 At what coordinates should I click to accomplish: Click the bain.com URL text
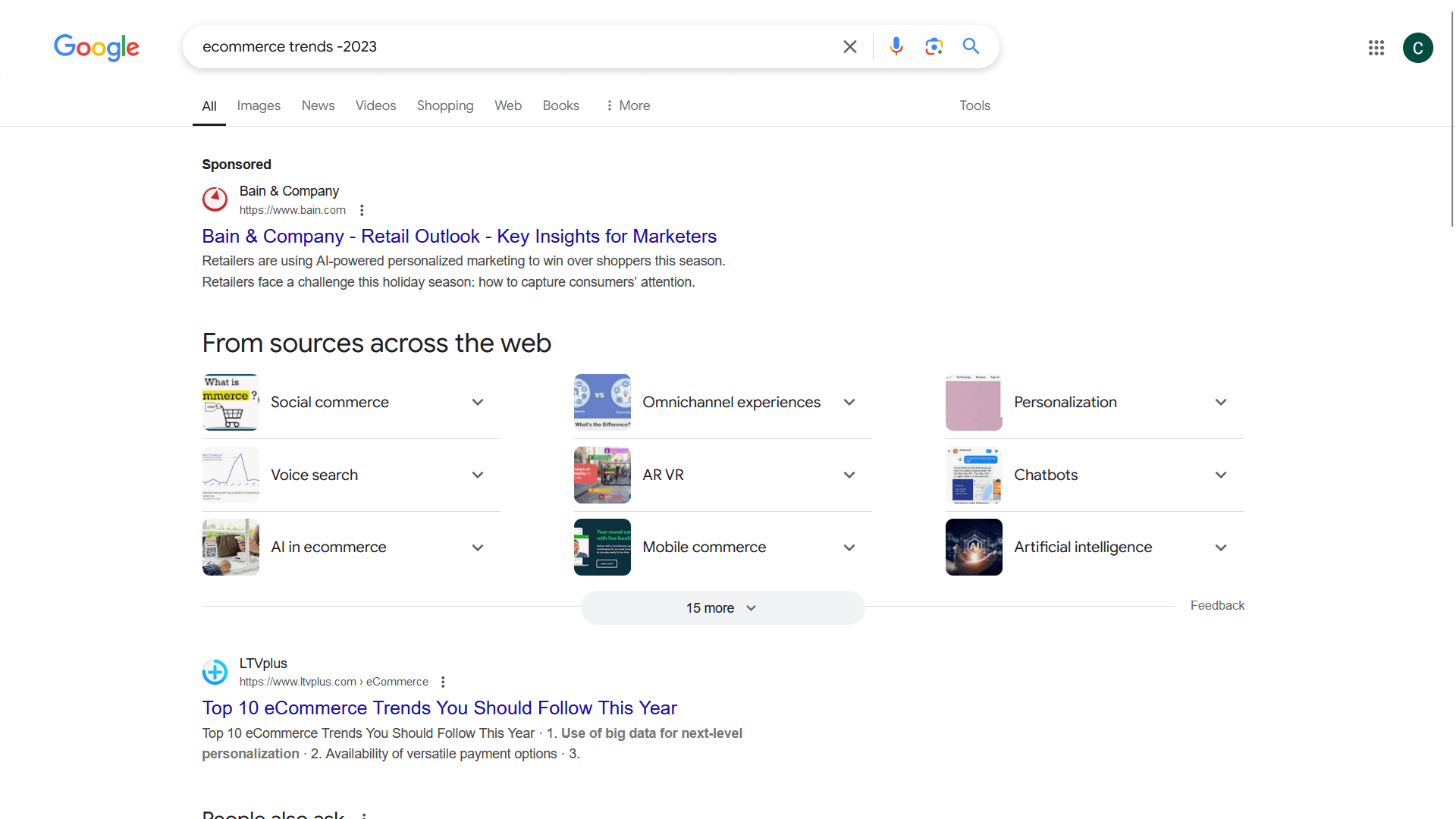click(293, 210)
